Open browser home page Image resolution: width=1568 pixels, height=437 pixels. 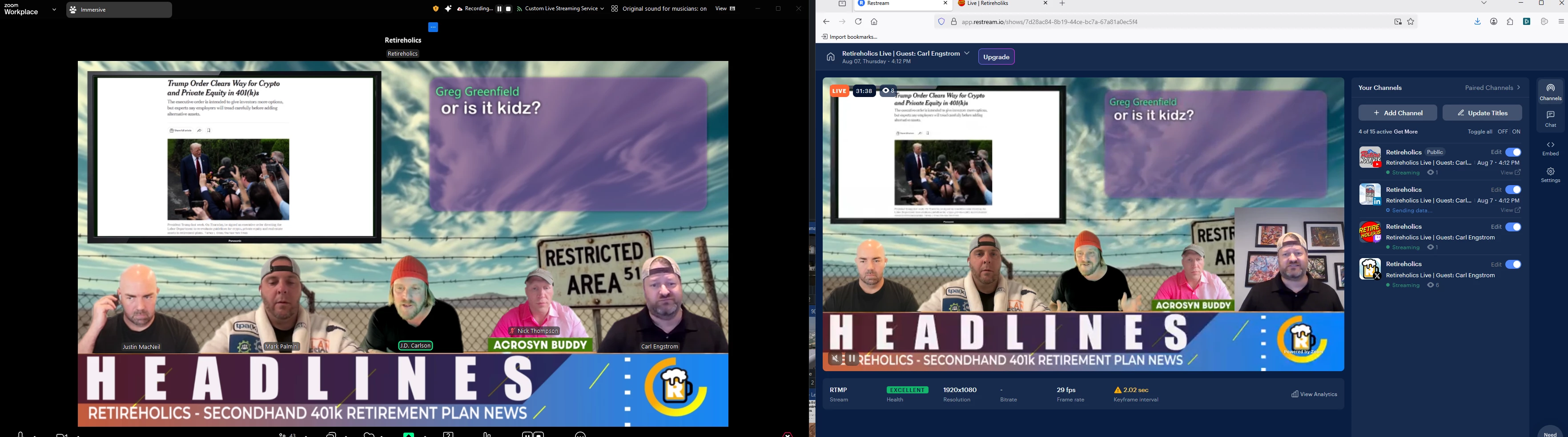[874, 22]
